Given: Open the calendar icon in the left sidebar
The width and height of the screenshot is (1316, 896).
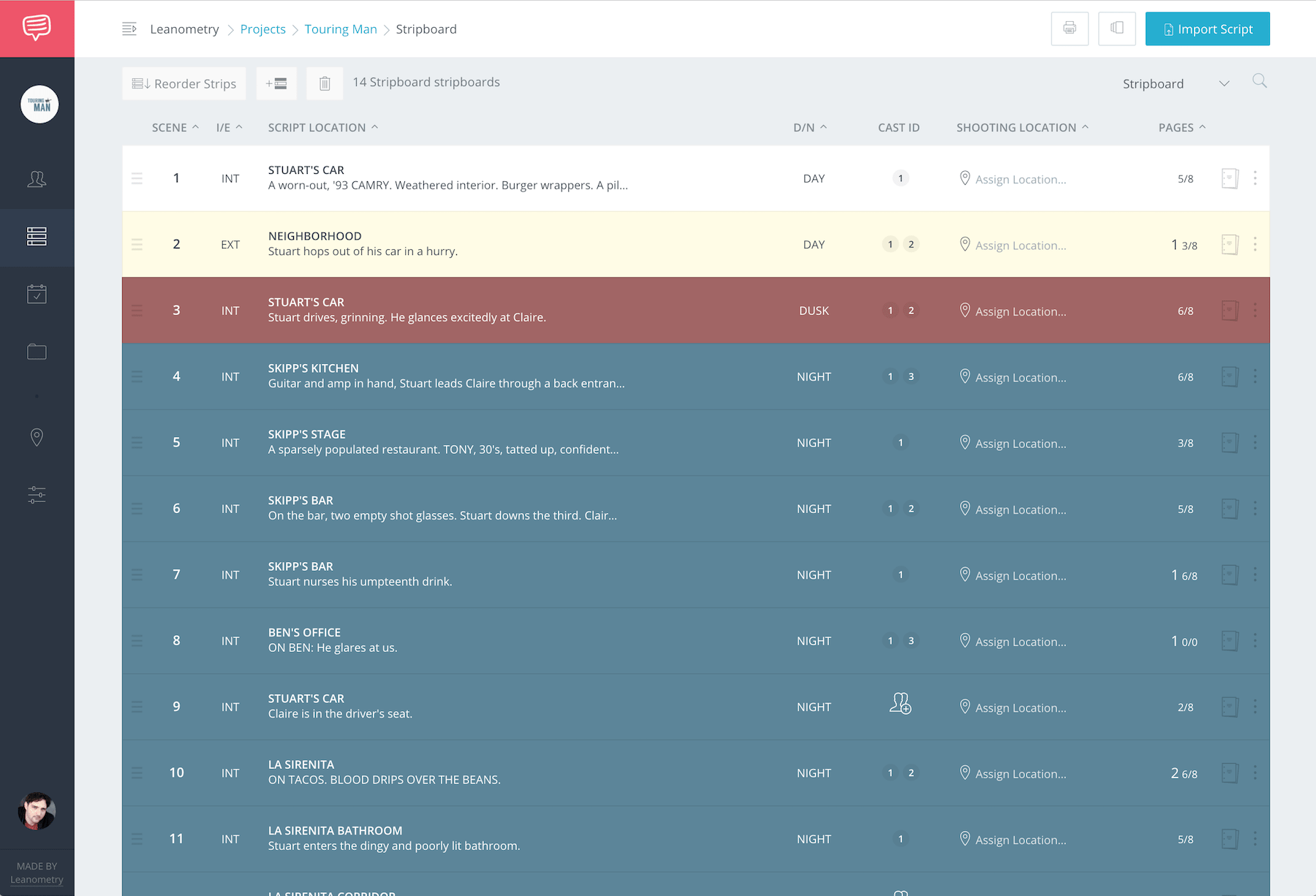Looking at the screenshot, I should pos(37,295).
